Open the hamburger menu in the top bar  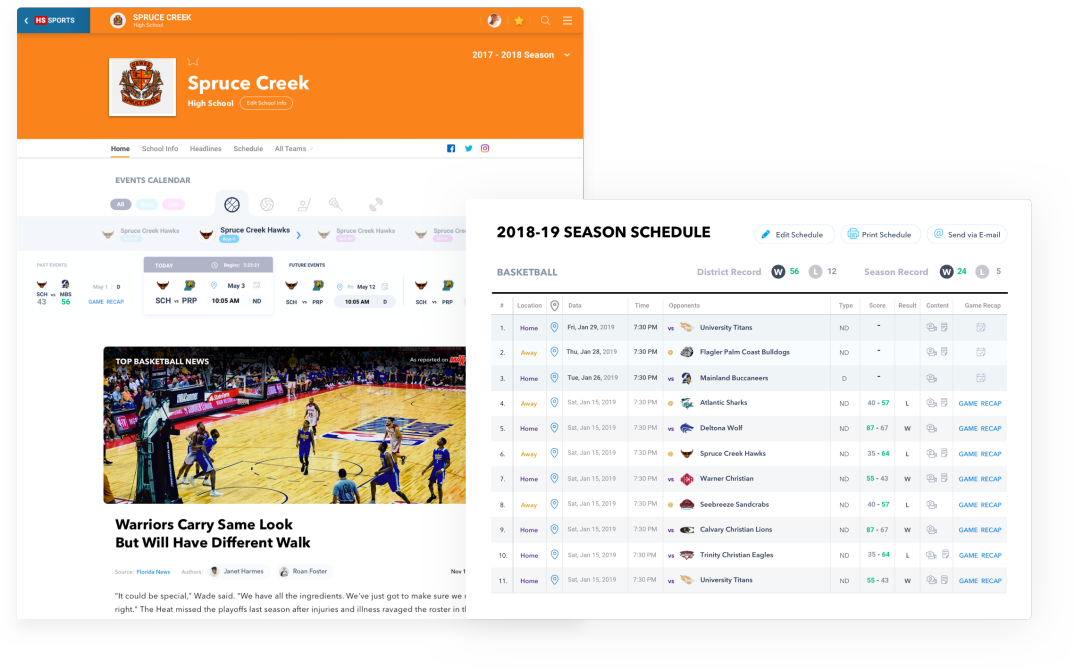(x=567, y=20)
